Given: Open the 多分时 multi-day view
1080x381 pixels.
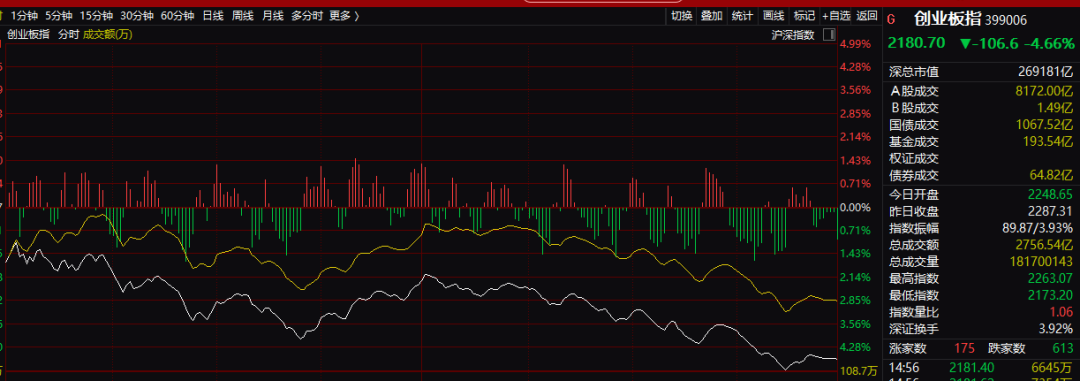Looking at the screenshot, I should 307,16.
